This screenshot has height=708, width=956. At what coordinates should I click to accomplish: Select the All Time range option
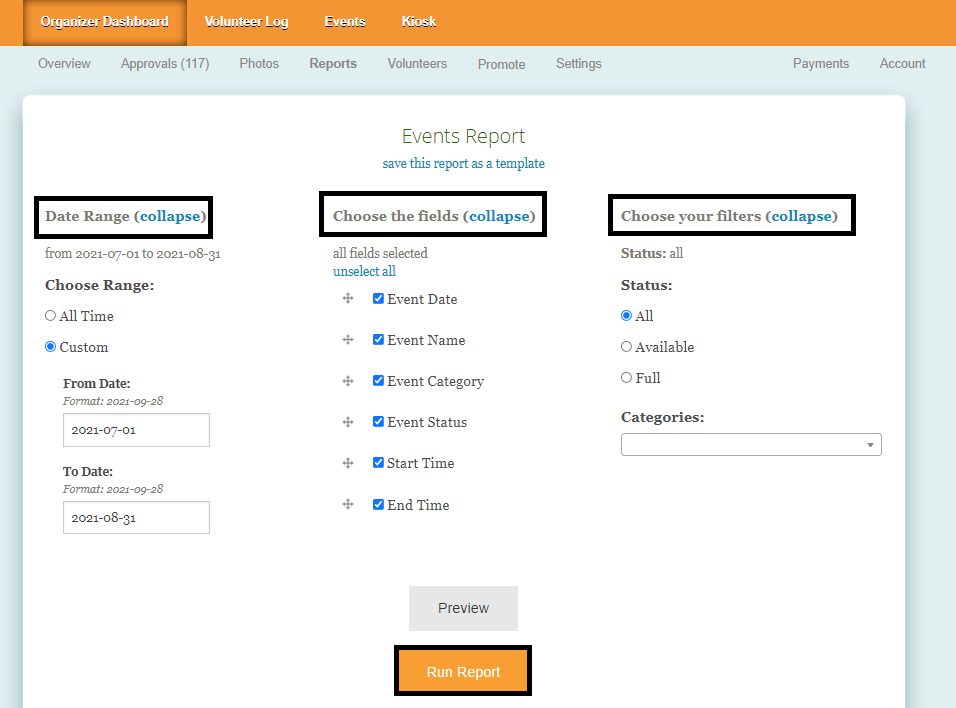51,316
